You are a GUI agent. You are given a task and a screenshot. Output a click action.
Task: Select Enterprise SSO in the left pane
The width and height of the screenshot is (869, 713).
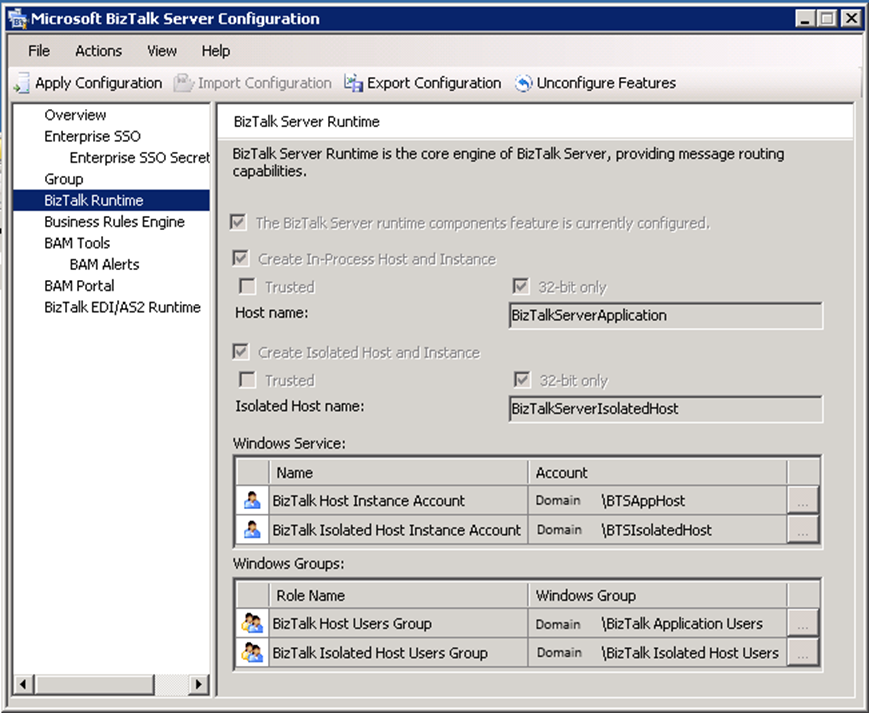[x=92, y=137]
